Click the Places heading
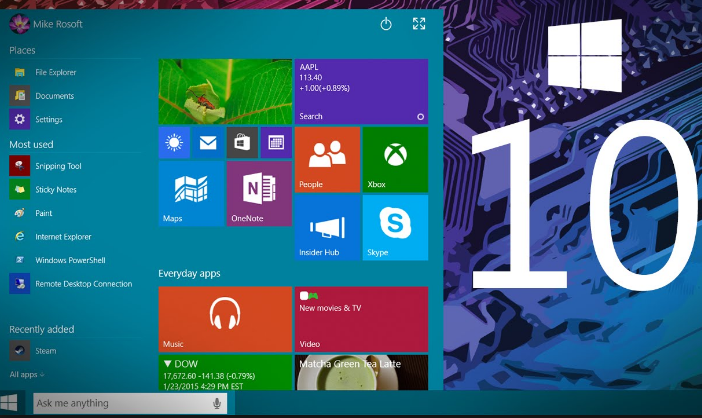 click(22, 51)
